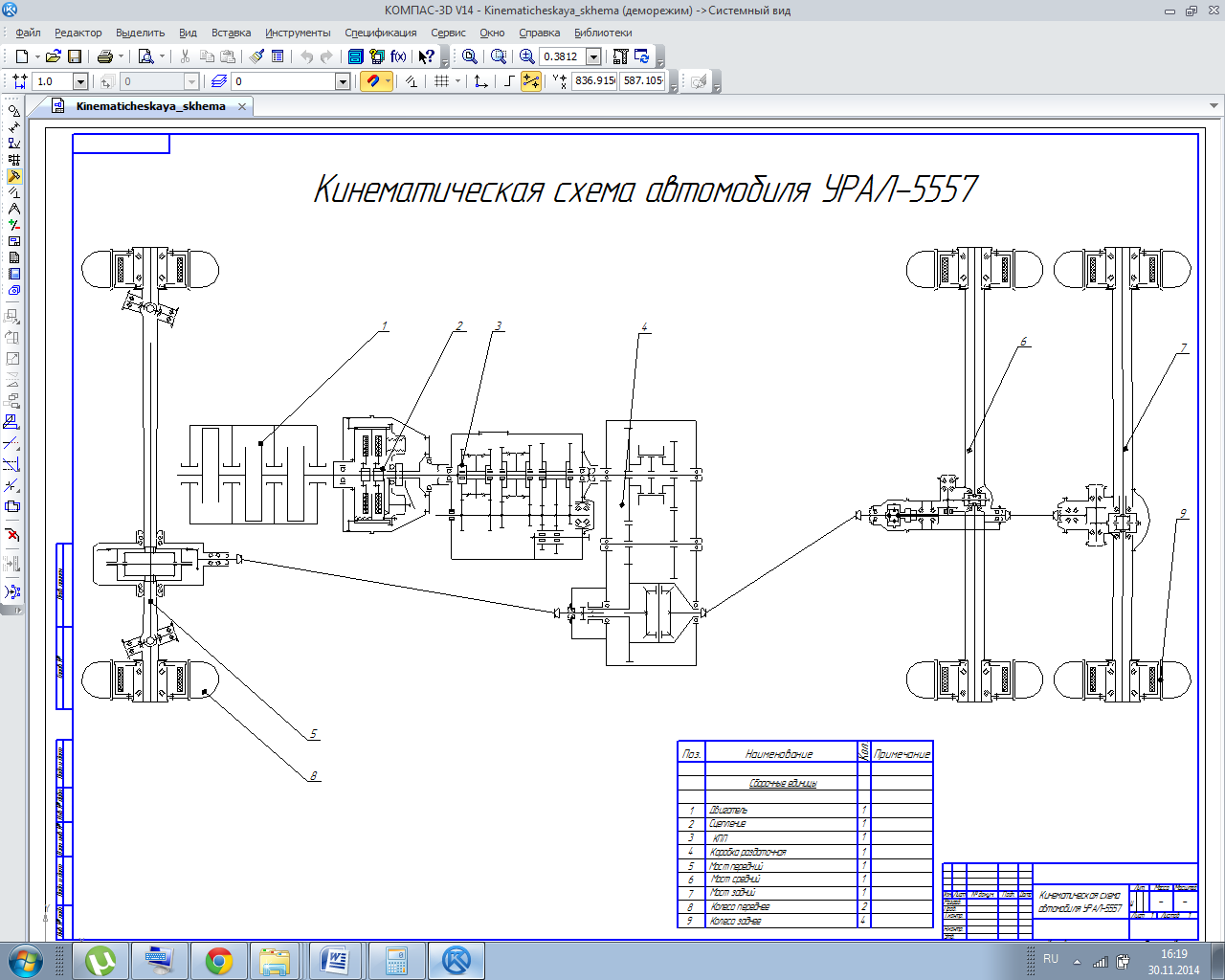
Task: Click the Примечание table header
Action: tap(902, 754)
